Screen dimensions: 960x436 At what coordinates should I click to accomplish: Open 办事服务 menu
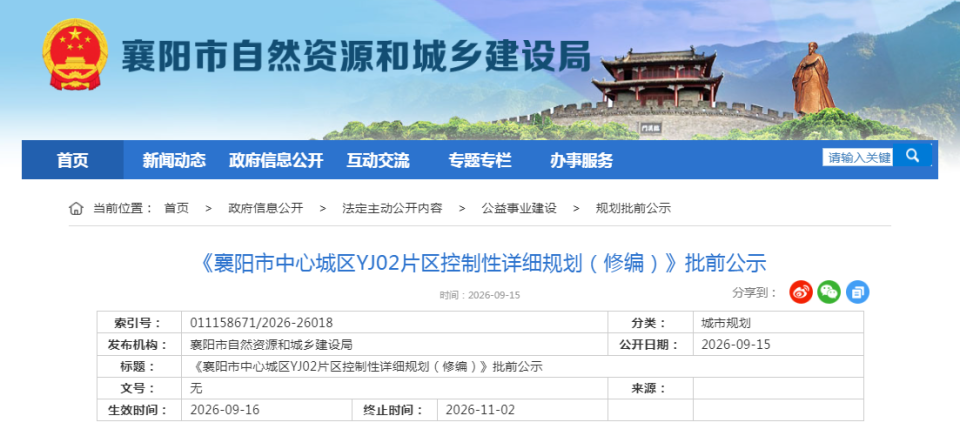point(581,160)
